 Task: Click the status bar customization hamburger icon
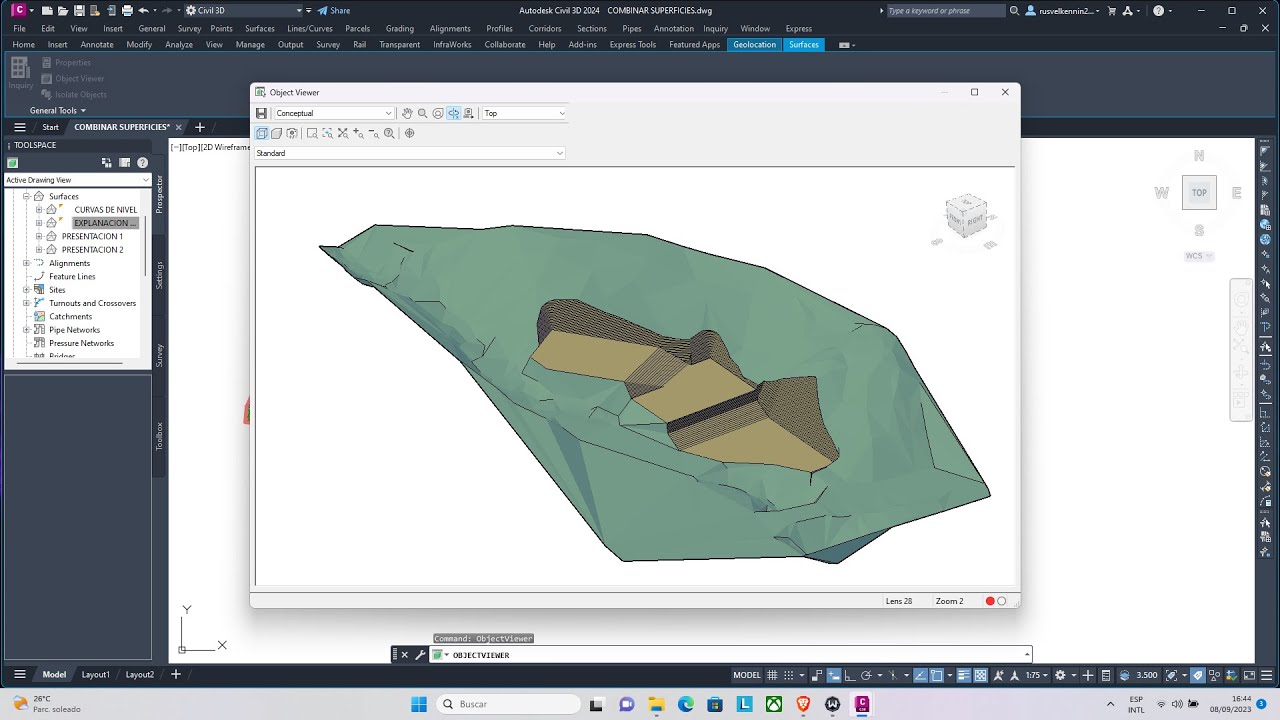click(x=1264, y=675)
